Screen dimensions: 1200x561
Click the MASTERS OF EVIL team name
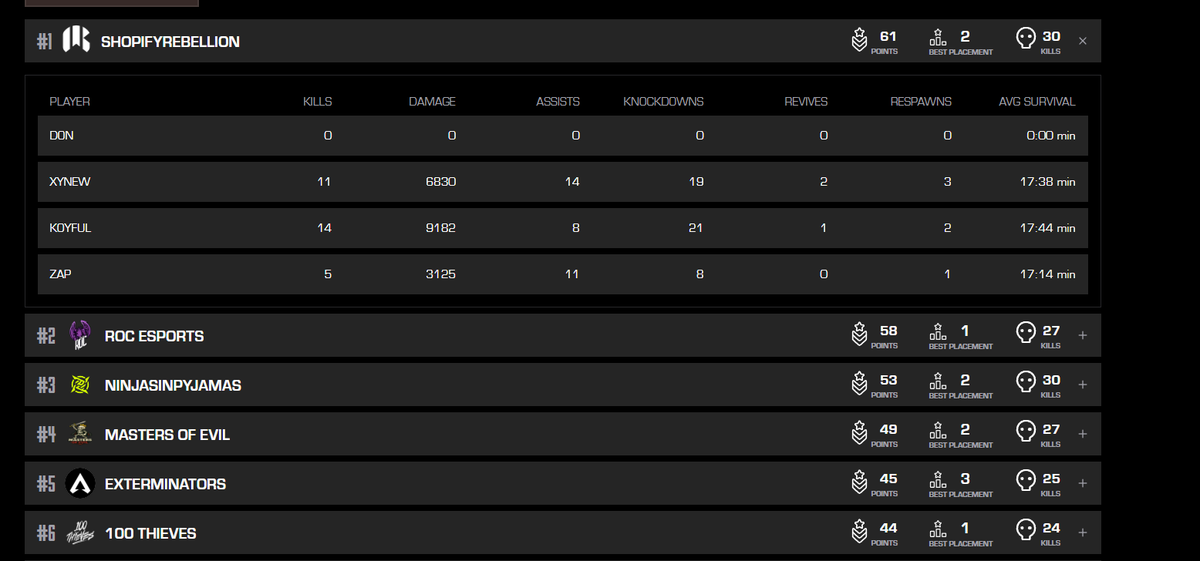(x=167, y=435)
